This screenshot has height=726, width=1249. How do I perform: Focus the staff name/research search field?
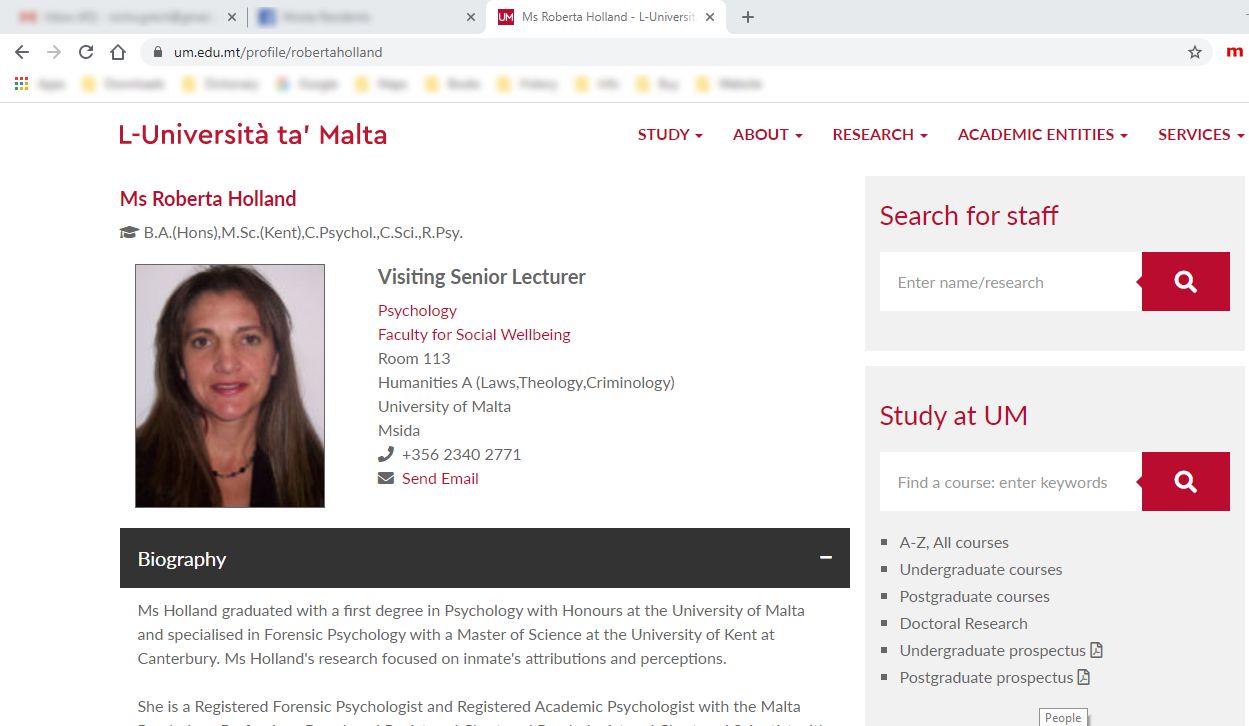(1011, 282)
